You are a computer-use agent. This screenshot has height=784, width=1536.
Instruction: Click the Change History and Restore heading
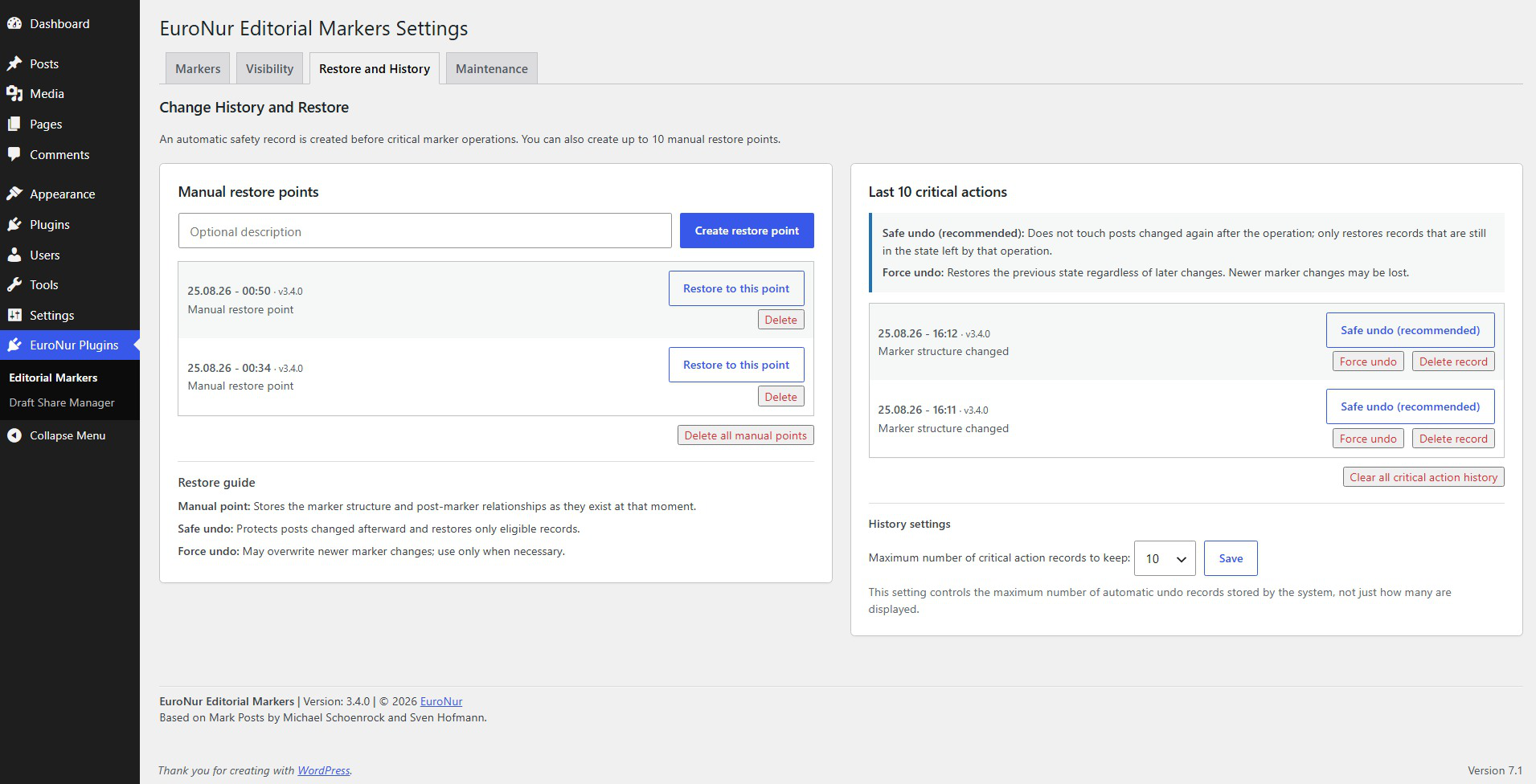[x=254, y=108]
